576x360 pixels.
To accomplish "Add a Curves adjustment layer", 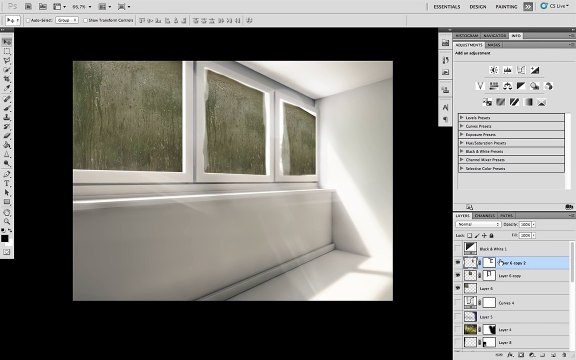I will (521, 70).
